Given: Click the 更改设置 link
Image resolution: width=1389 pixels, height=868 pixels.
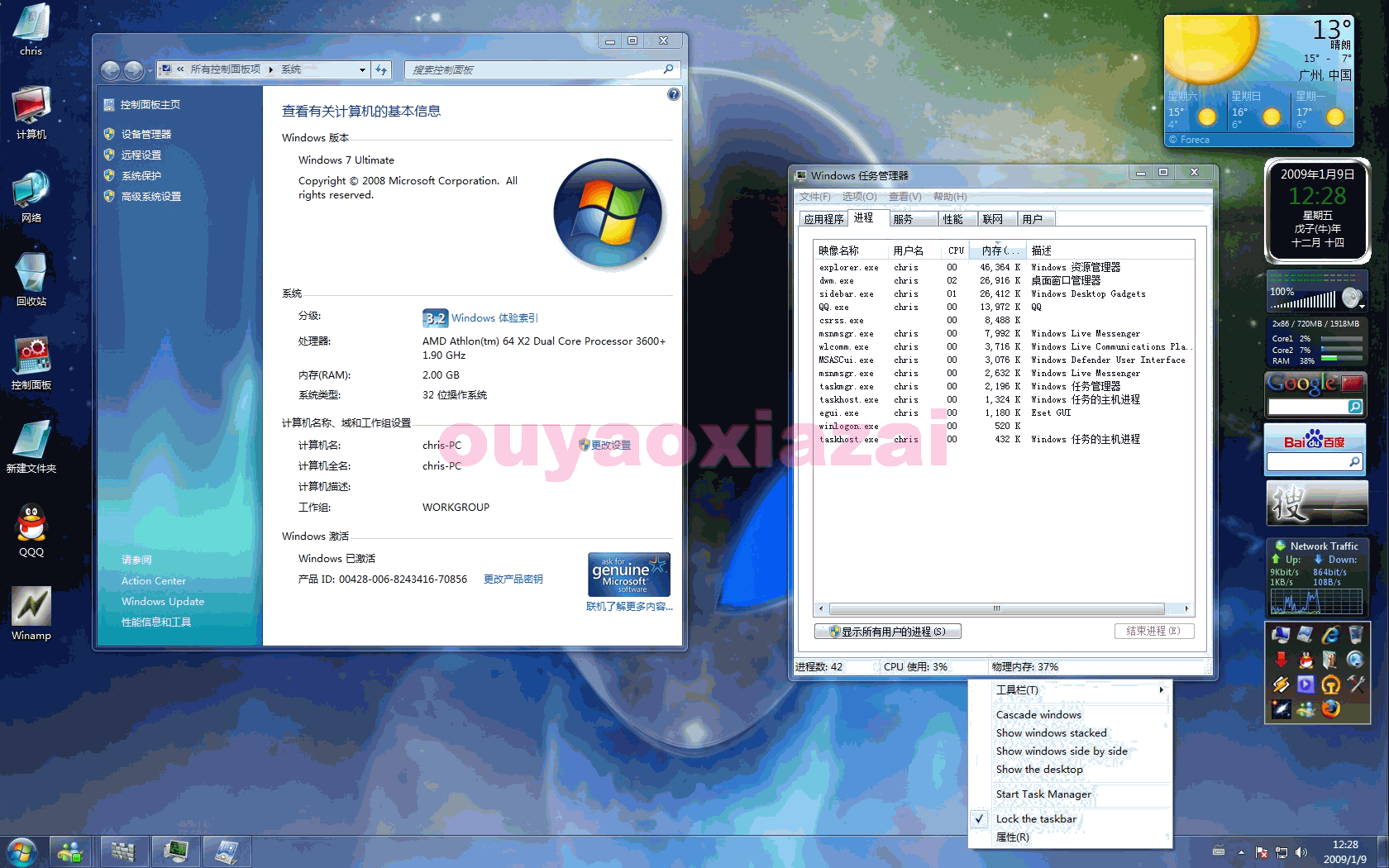Looking at the screenshot, I should pos(610,445).
